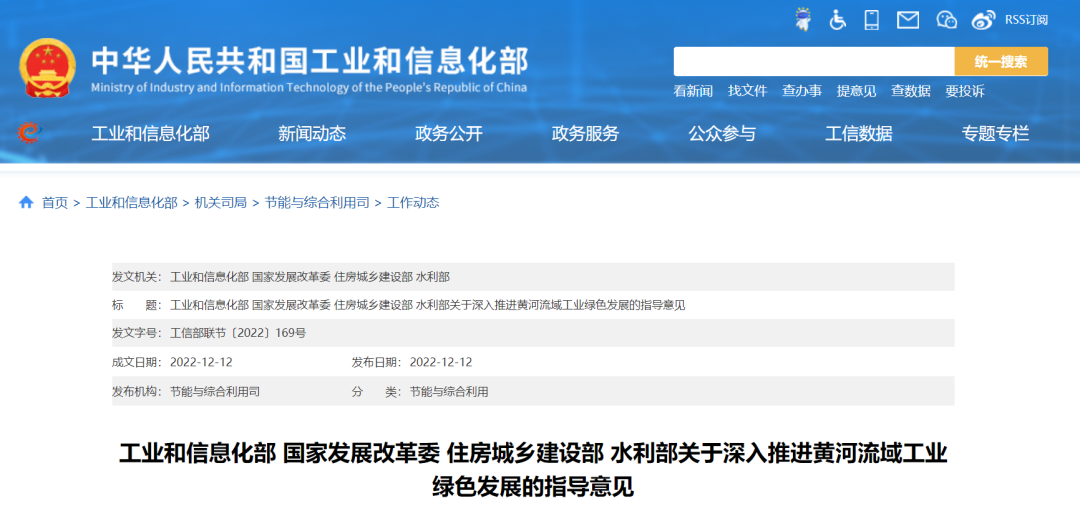The width and height of the screenshot is (1080, 516).
Task: Click 节能与综合利用司 in the breadcrumb
Action: pos(317,202)
